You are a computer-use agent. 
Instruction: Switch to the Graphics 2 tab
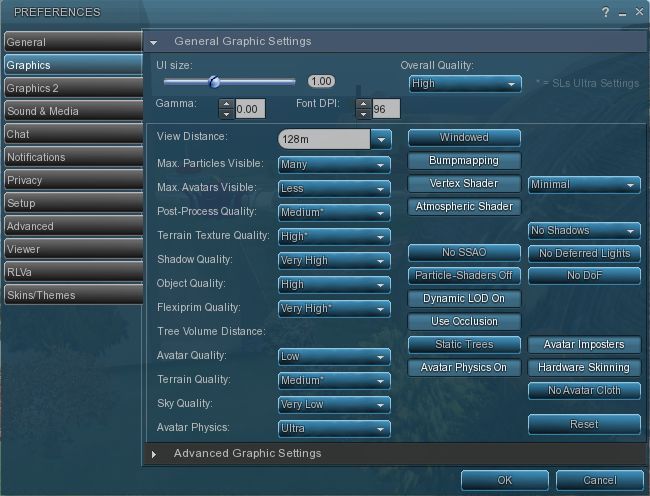click(72, 88)
